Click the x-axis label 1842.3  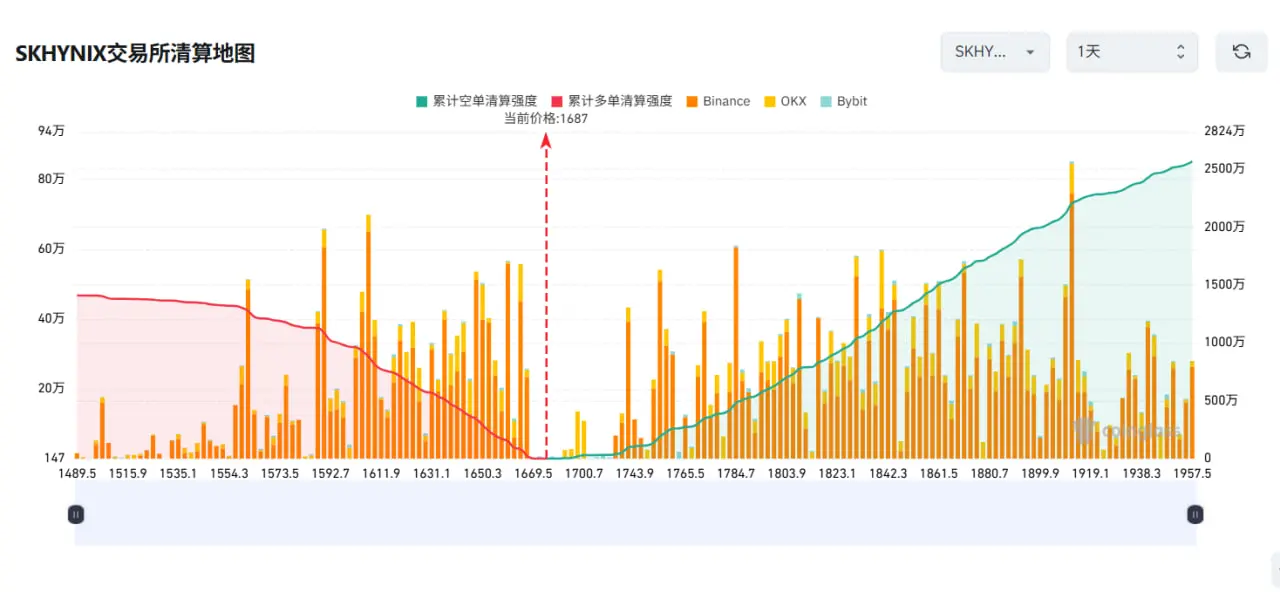click(889, 474)
